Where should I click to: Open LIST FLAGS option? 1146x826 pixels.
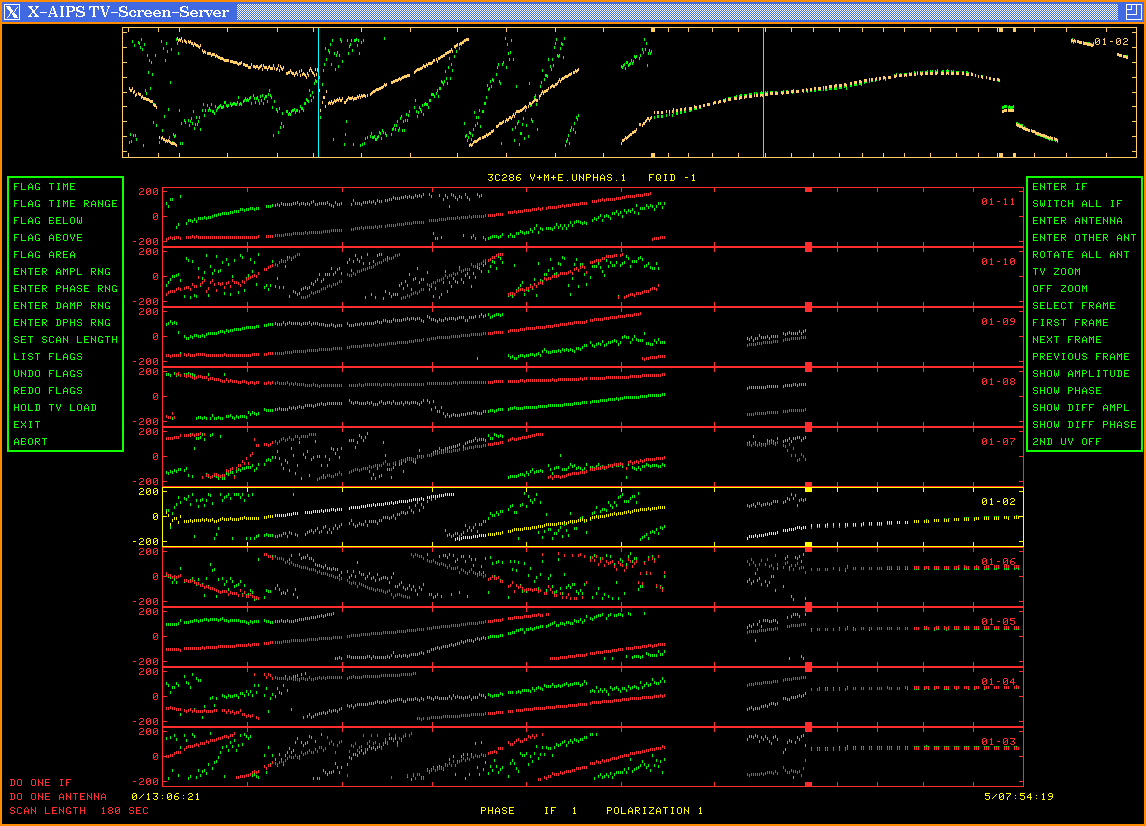(x=48, y=357)
